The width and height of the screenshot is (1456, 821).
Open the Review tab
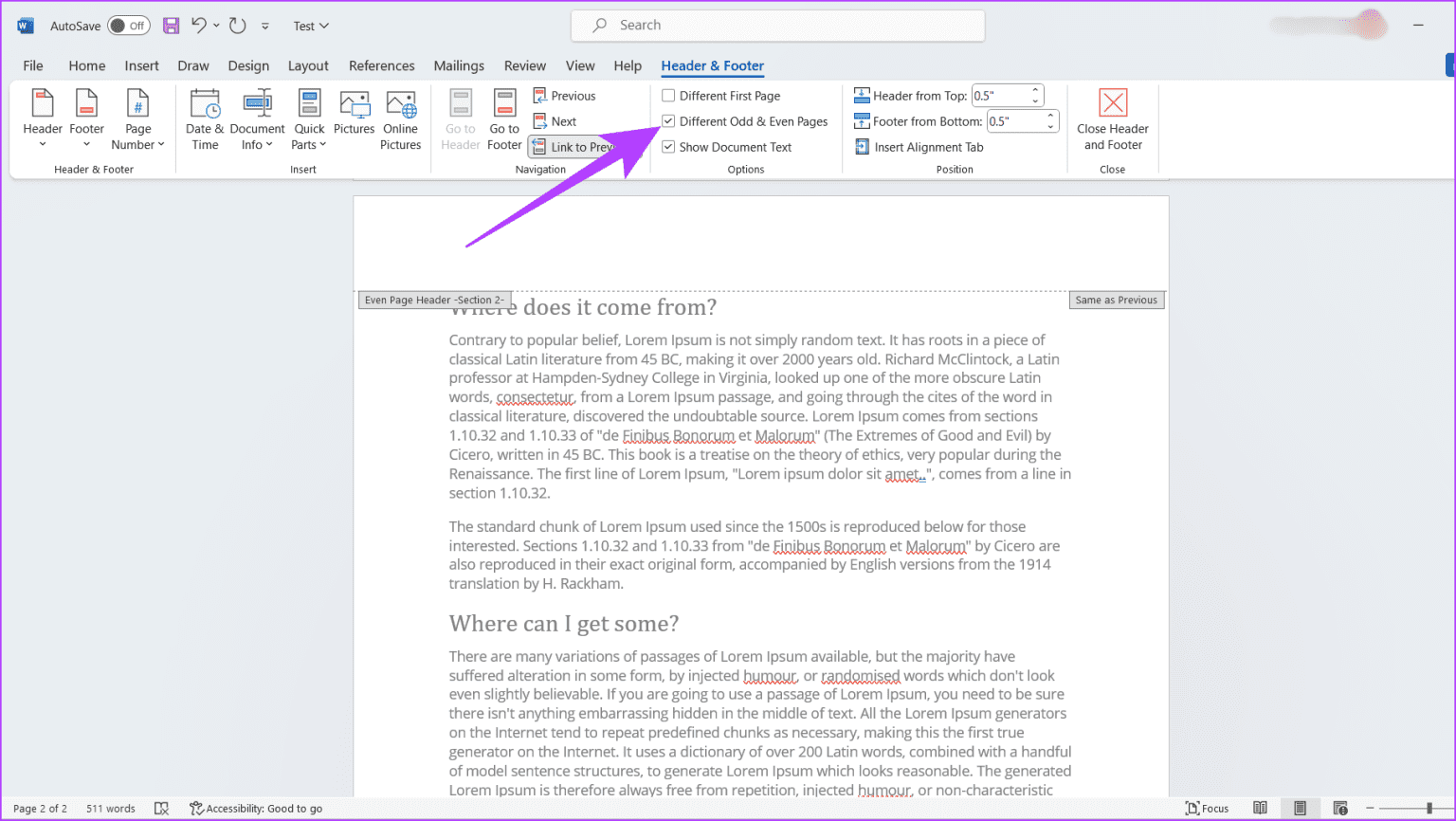(524, 65)
